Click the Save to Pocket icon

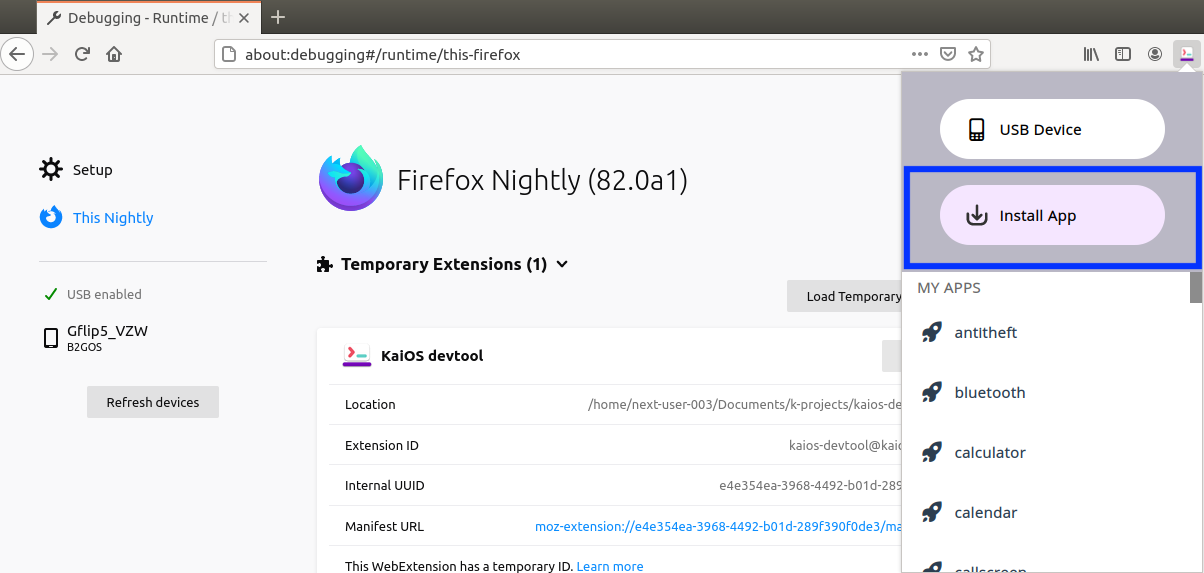(x=948, y=54)
